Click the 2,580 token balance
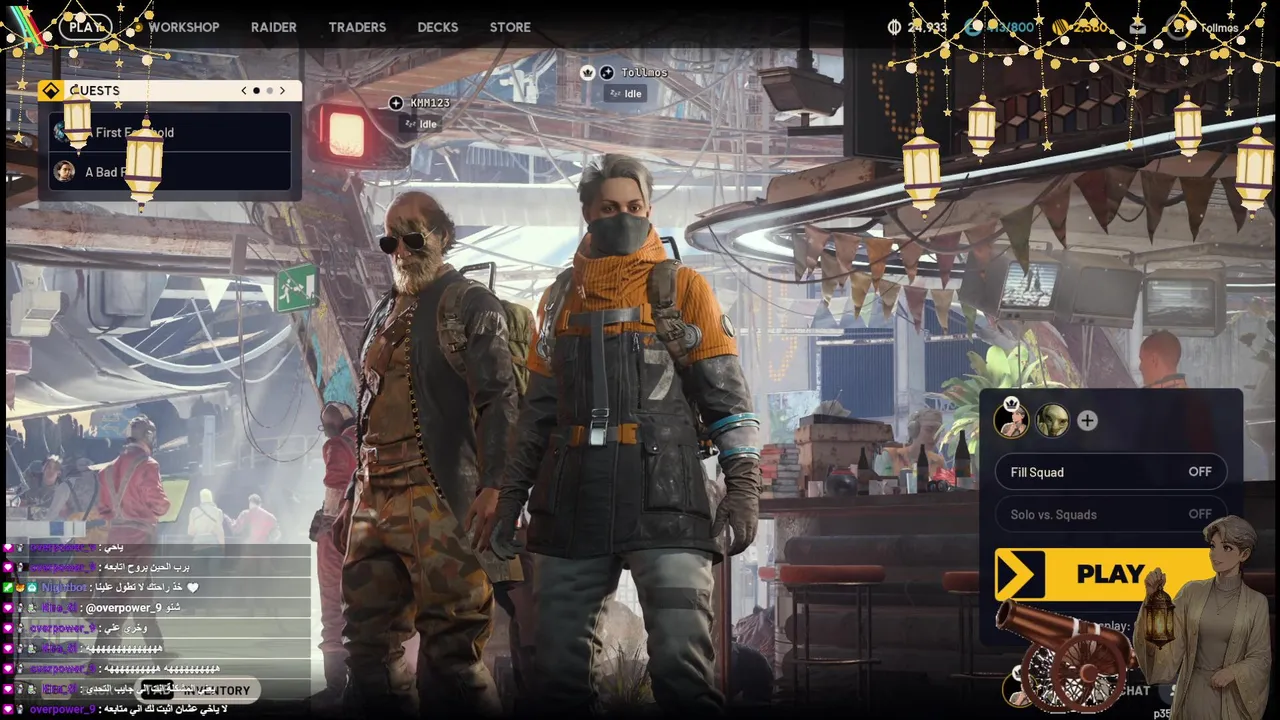 (x=1090, y=27)
